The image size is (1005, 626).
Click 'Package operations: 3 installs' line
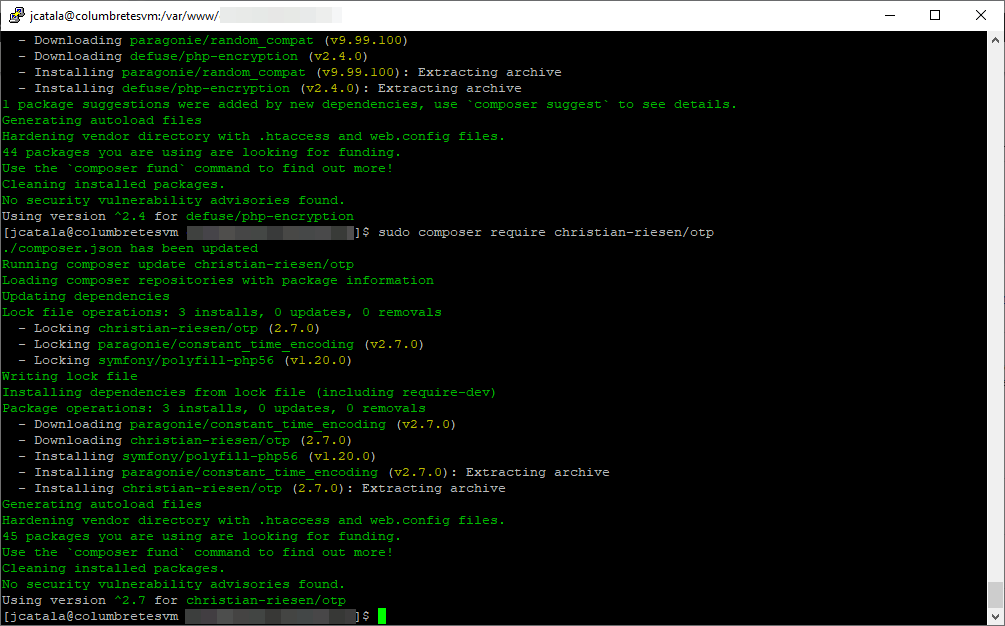213,409
